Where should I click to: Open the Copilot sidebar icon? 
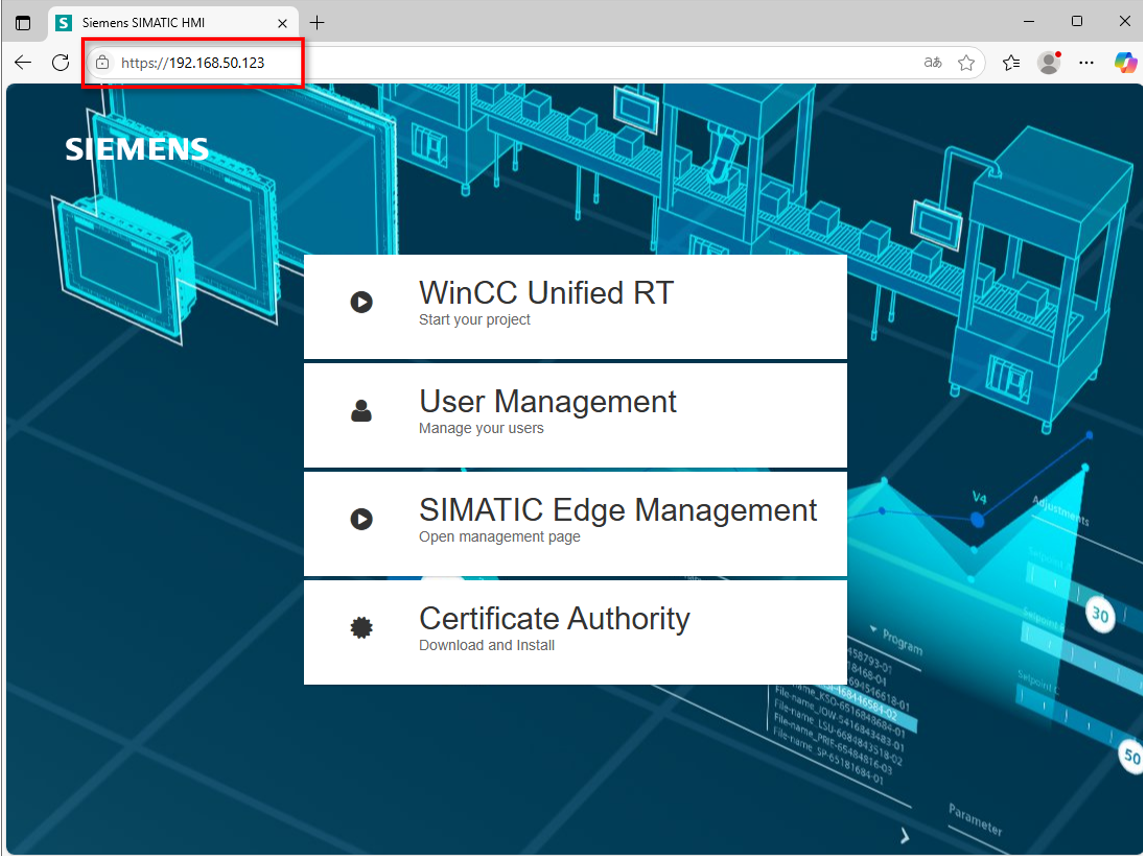coord(1126,63)
